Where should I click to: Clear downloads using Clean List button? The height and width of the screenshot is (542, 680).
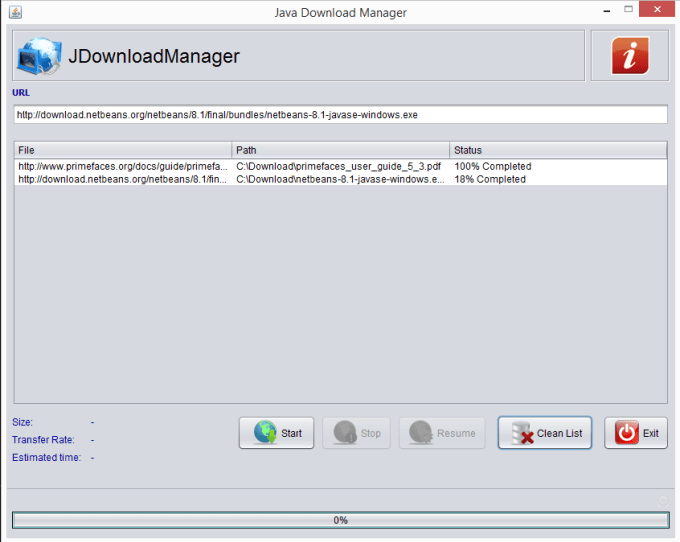point(545,433)
